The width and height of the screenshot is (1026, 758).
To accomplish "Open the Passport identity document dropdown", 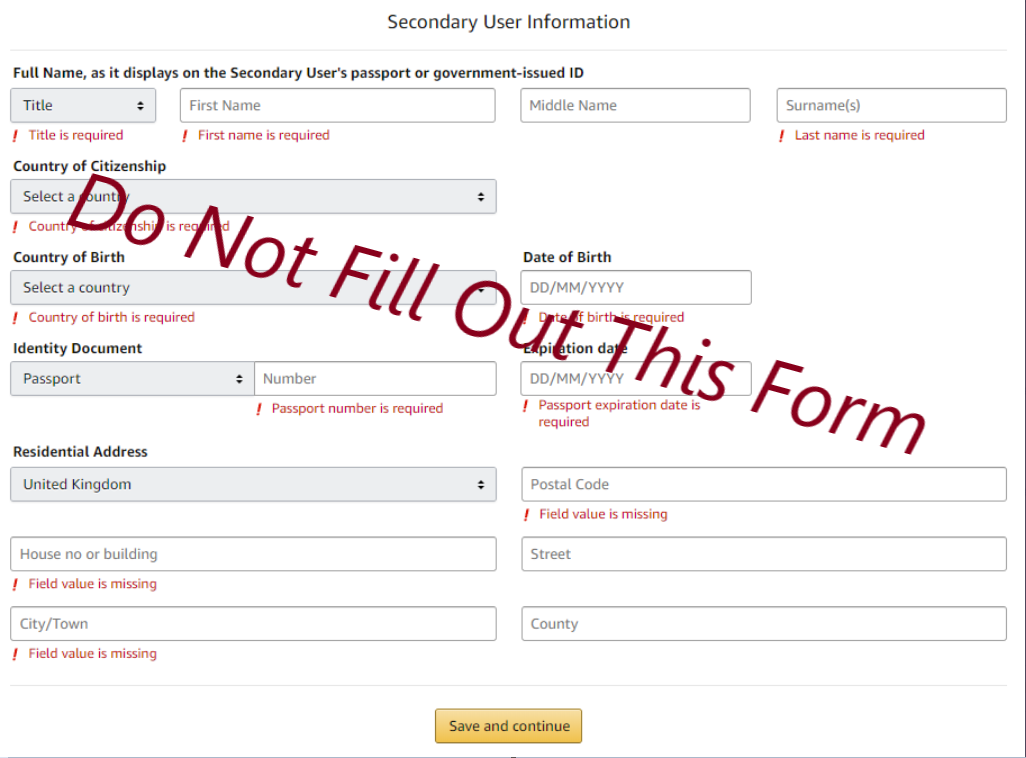I will tap(132, 379).
